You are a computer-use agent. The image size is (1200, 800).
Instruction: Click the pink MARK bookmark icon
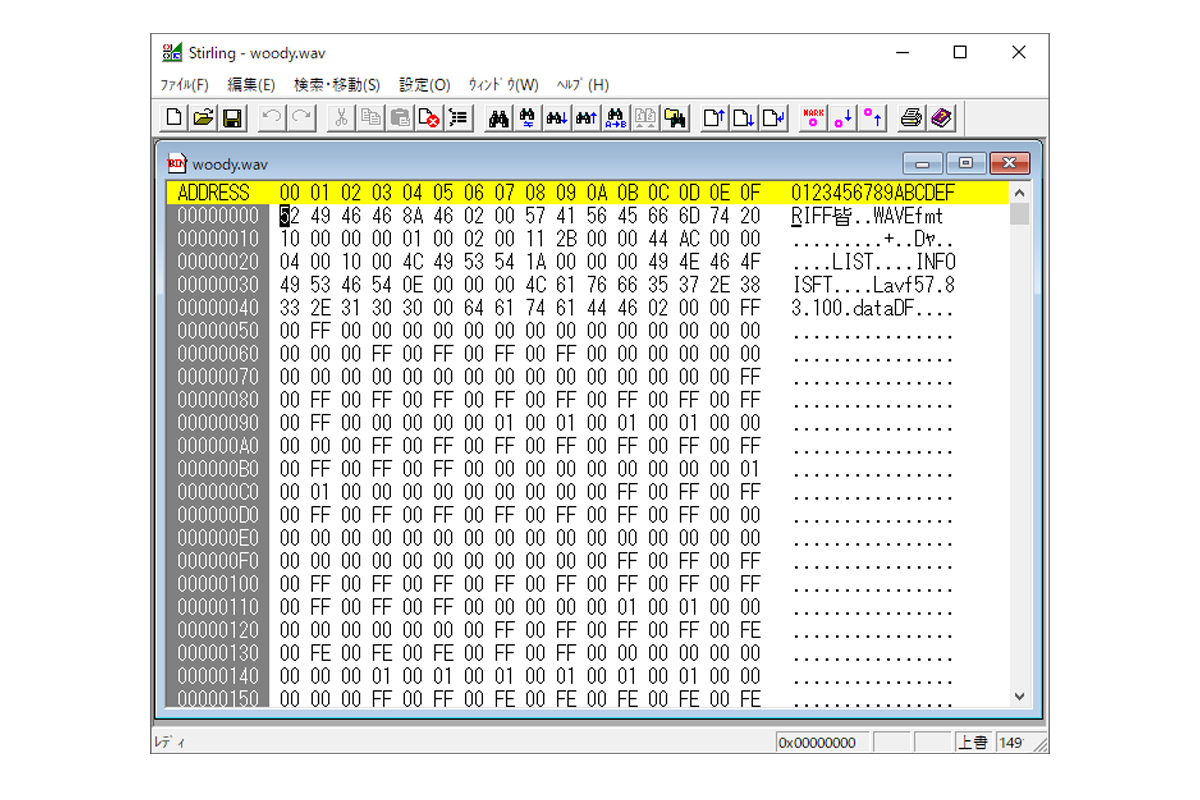[813, 118]
